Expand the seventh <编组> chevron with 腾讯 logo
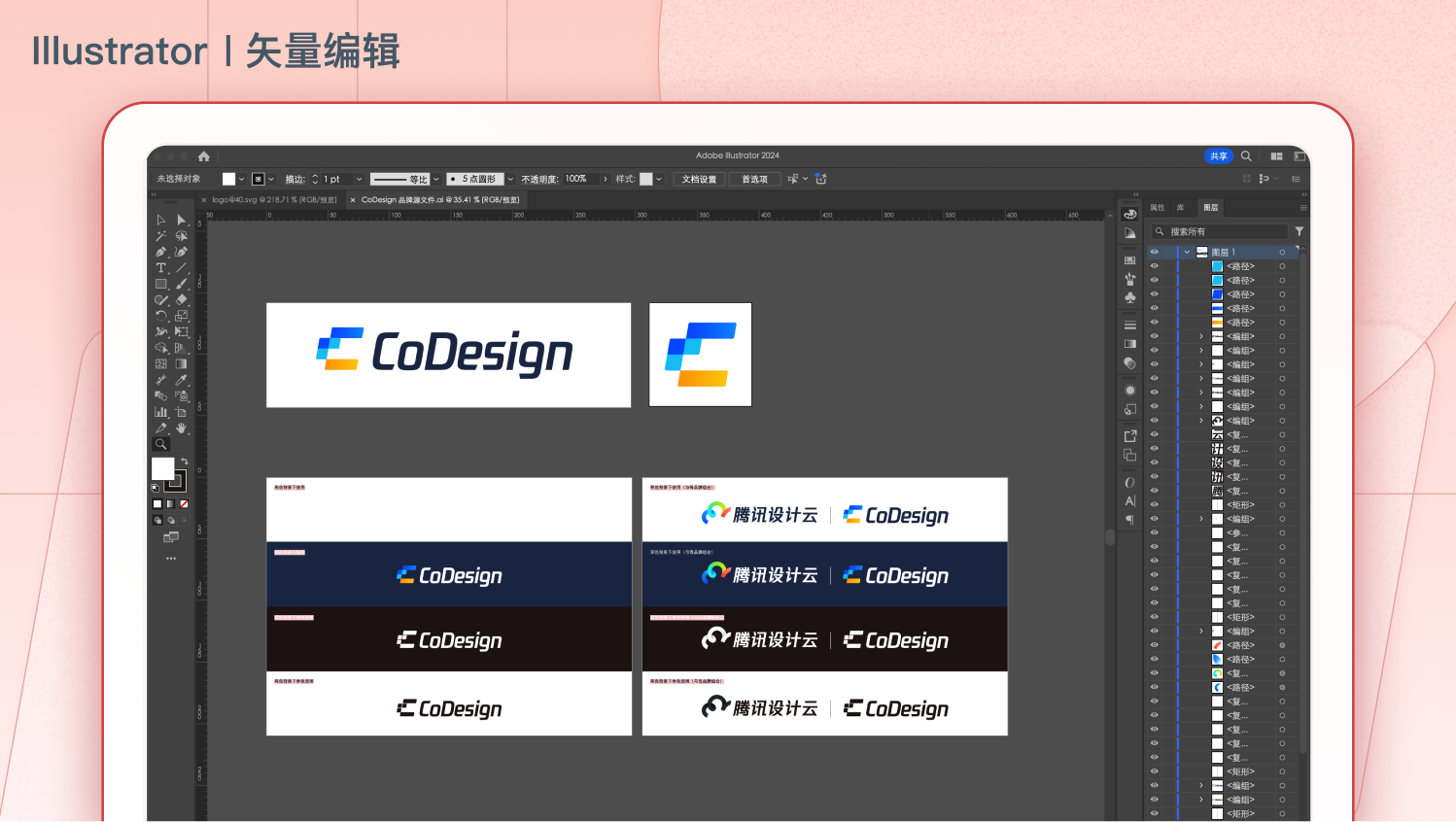 coord(1201,421)
